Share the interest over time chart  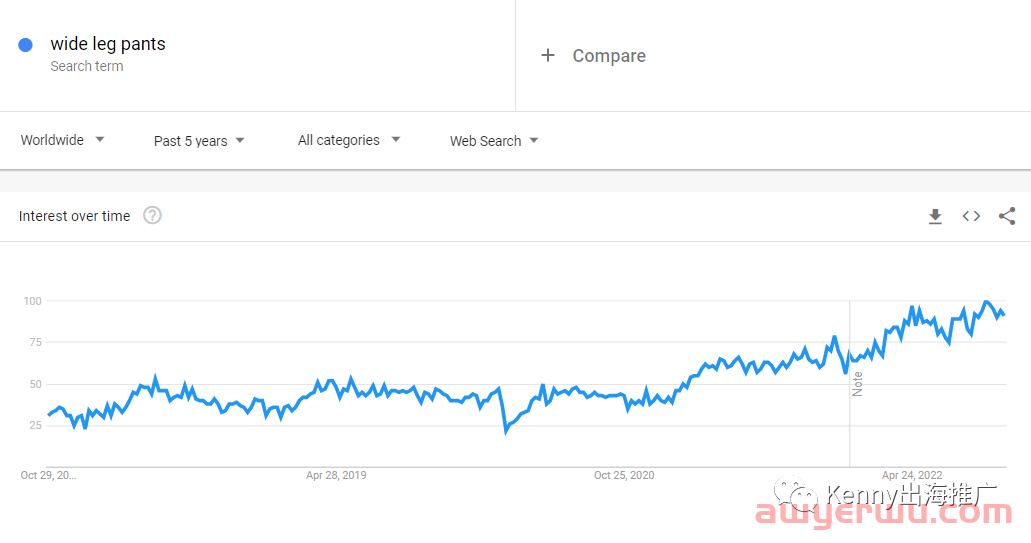tap(1007, 216)
